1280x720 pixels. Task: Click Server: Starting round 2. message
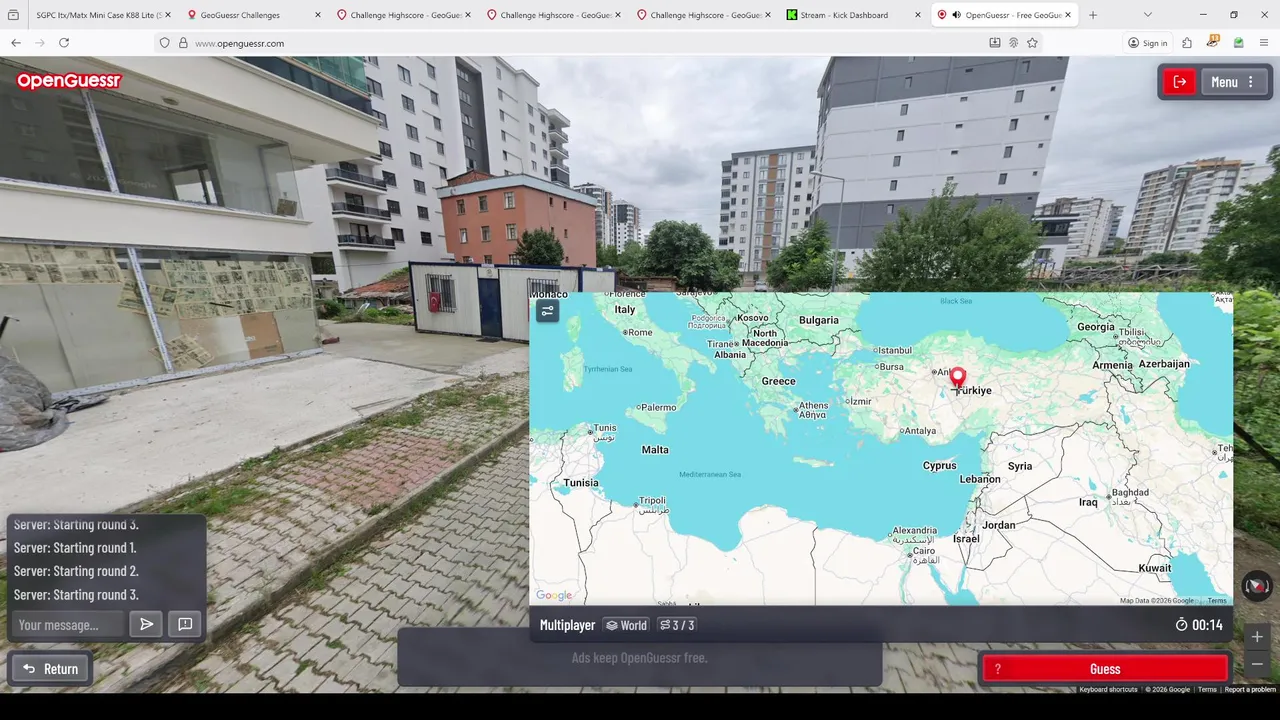tap(76, 571)
